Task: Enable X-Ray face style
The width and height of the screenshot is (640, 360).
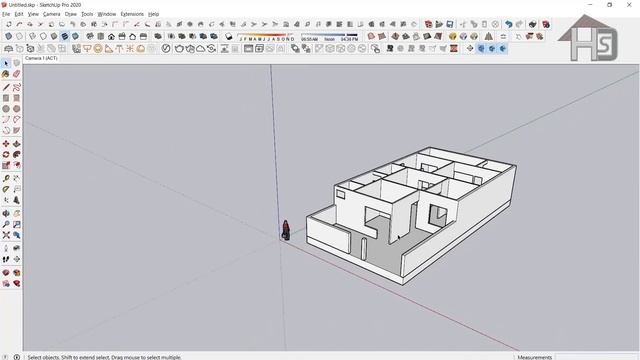Action: (8, 36)
